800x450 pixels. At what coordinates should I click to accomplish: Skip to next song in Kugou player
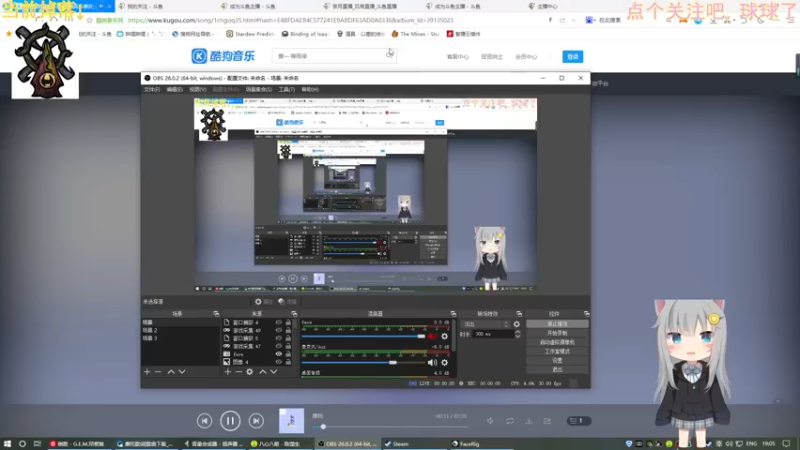[x=256, y=421]
